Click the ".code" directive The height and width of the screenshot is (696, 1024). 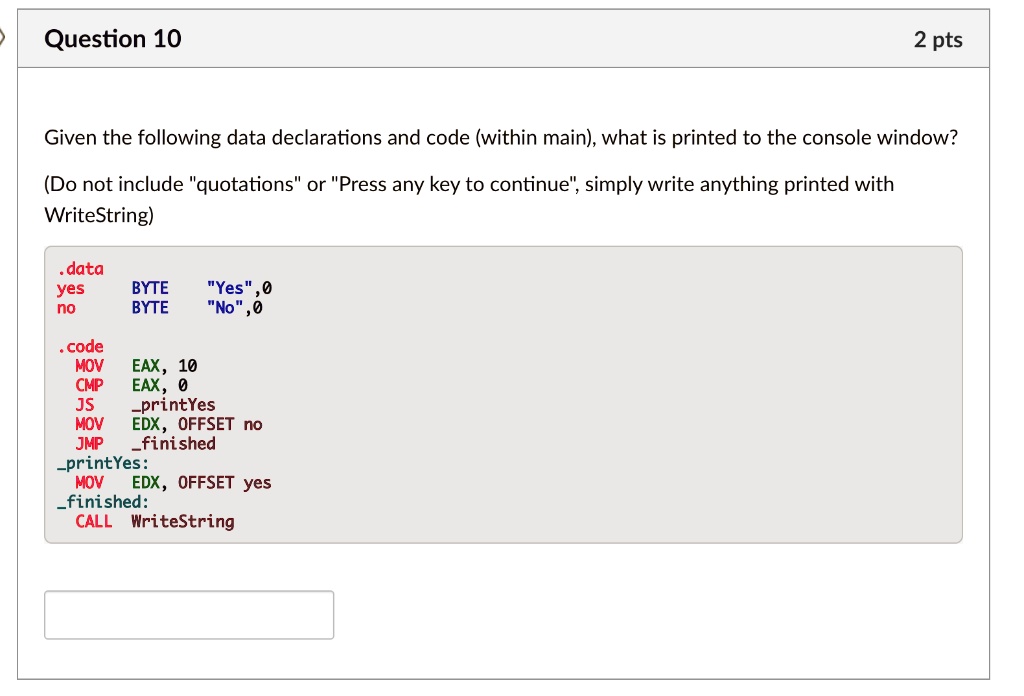point(80,346)
